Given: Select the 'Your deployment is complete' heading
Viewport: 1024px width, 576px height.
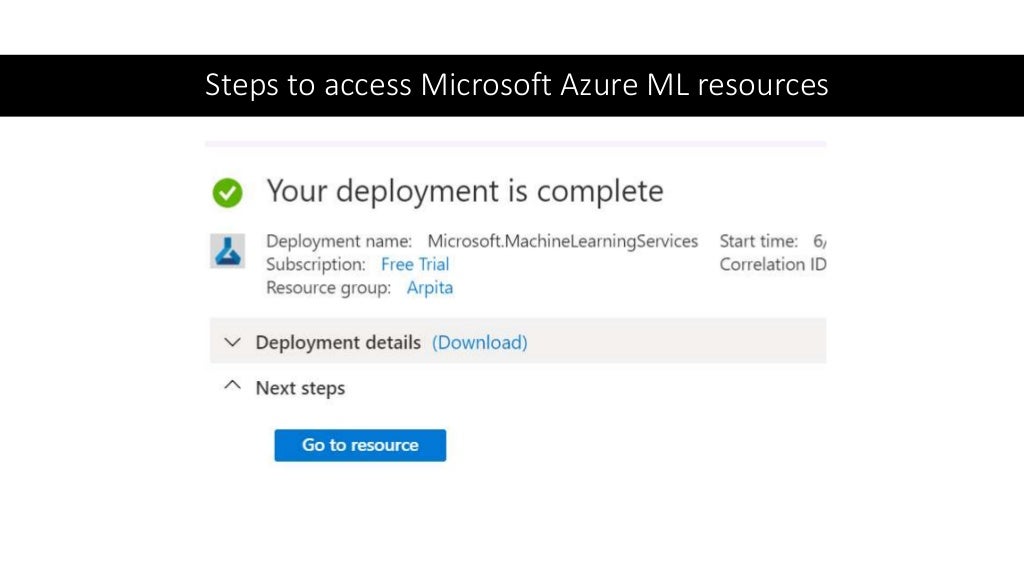Looking at the screenshot, I should [x=465, y=191].
